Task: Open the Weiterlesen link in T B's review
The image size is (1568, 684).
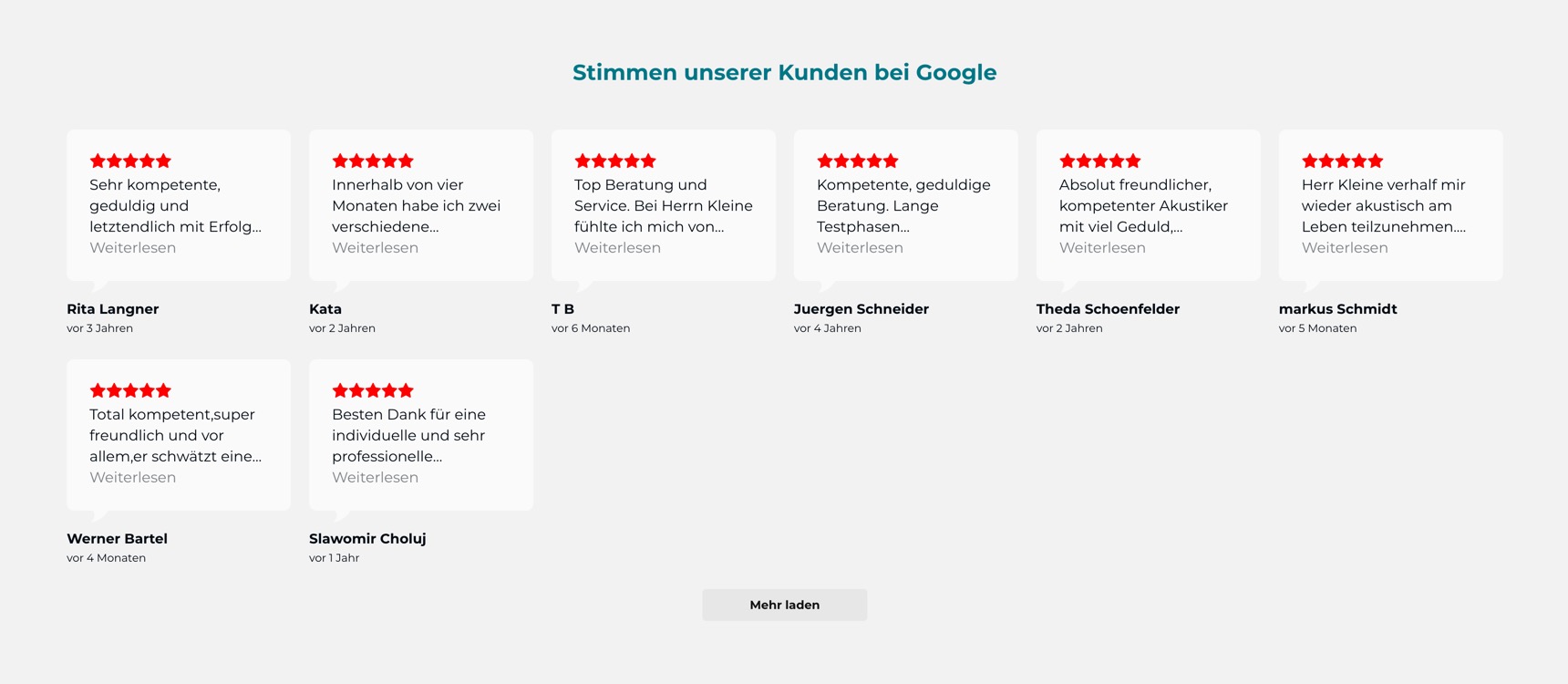Action: (x=618, y=248)
